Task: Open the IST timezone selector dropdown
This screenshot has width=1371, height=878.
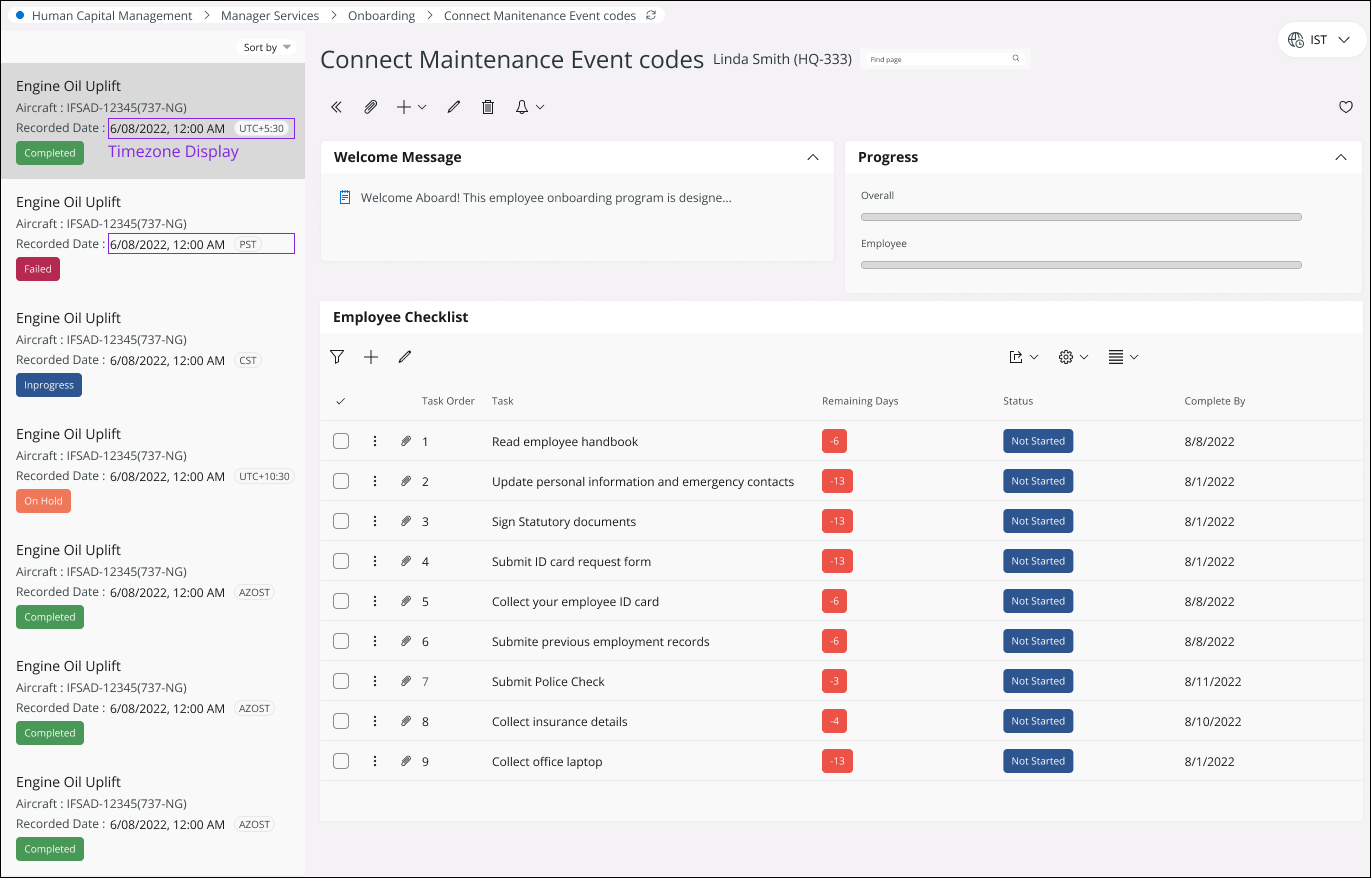Action: point(1320,40)
